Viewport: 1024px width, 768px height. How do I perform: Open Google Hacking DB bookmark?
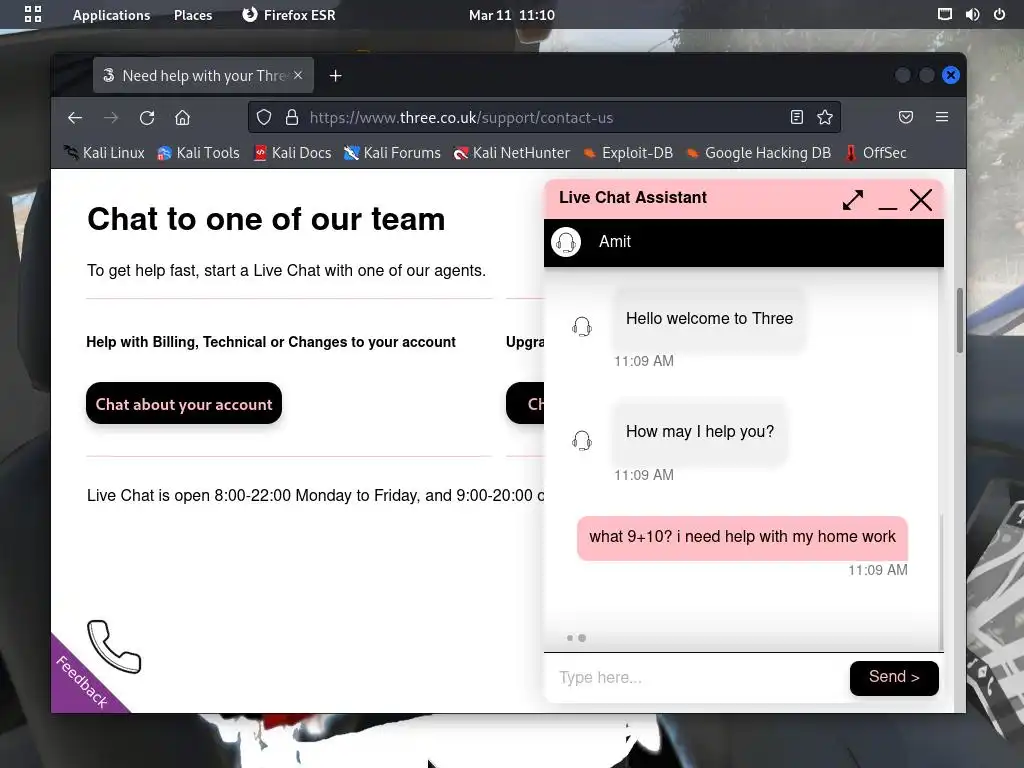pyautogui.click(x=758, y=153)
